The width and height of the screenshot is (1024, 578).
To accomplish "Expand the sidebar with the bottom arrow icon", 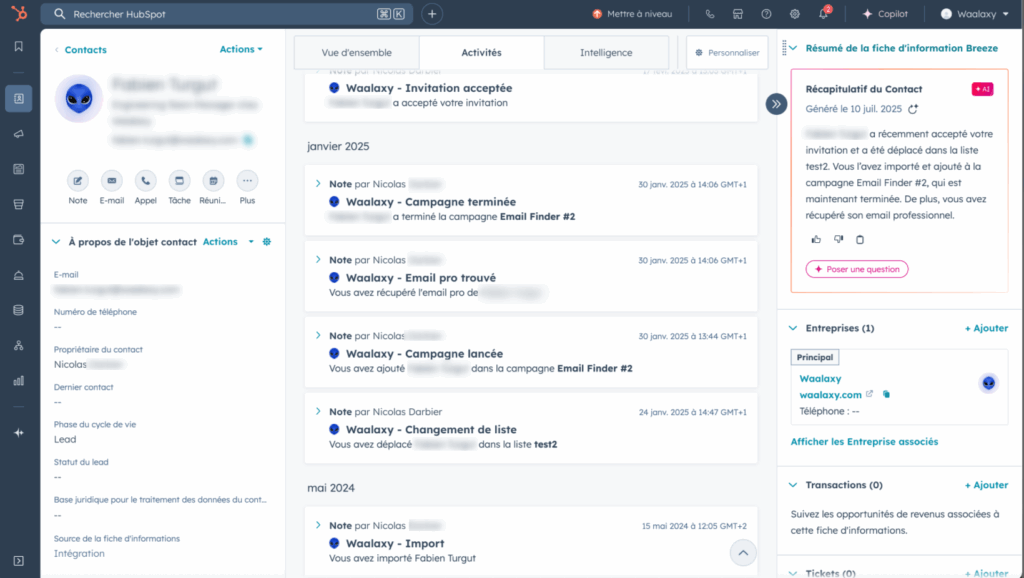I will [x=19, y=561].
